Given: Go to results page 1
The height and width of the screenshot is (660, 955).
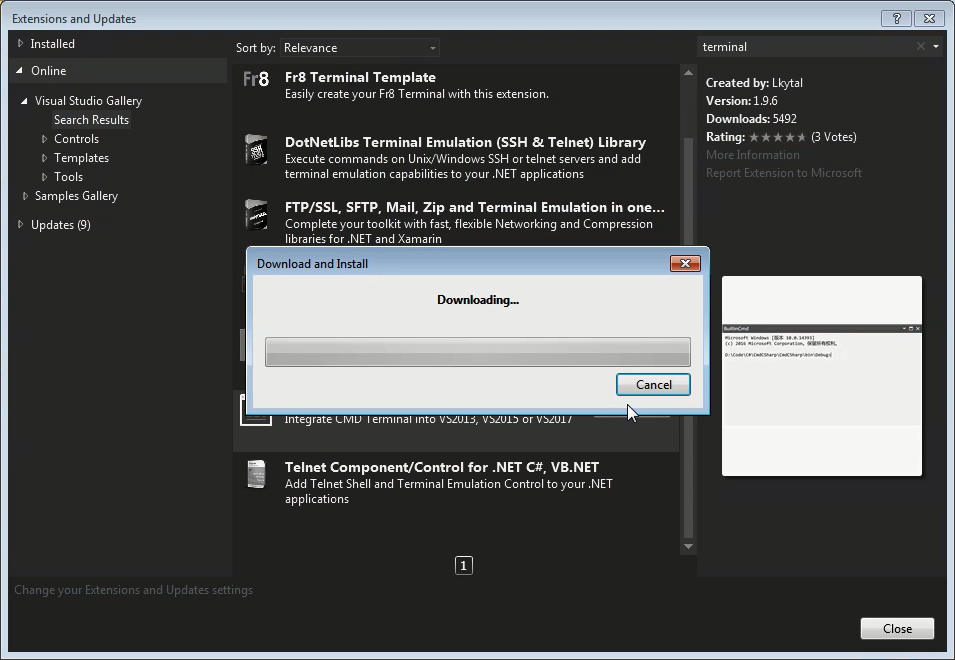Looking at the screenshot, I should [463, 566].
